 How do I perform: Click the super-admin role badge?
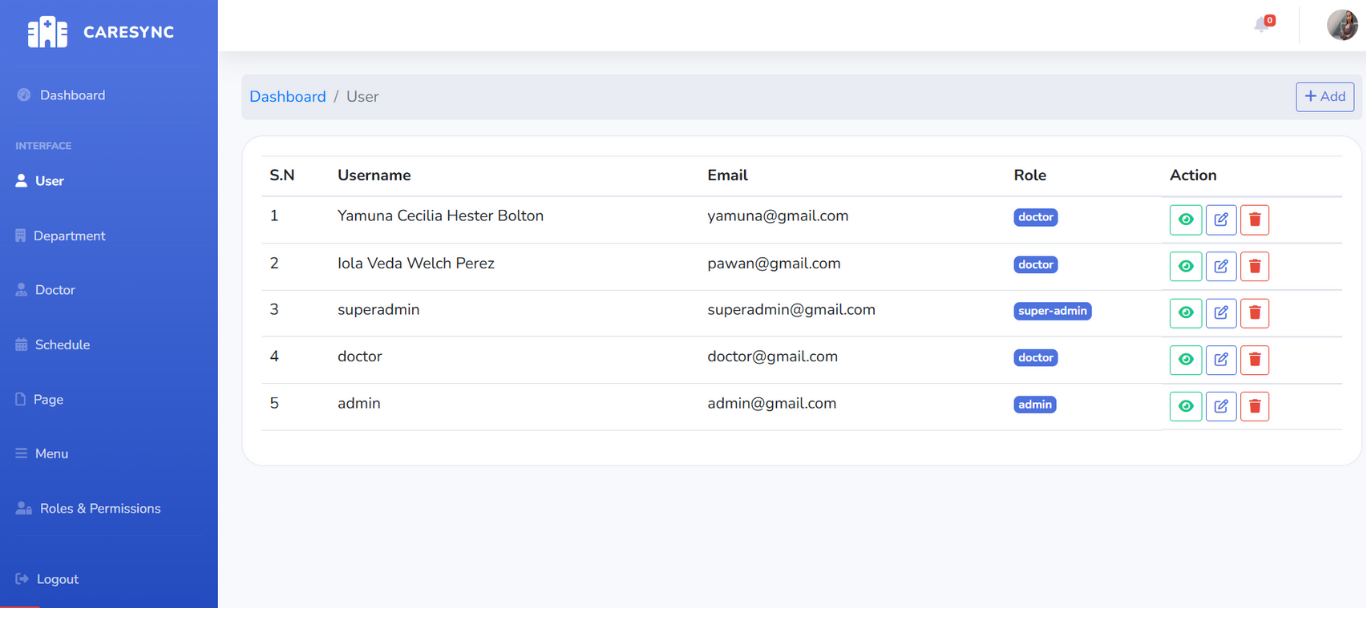click(1052, 311)
